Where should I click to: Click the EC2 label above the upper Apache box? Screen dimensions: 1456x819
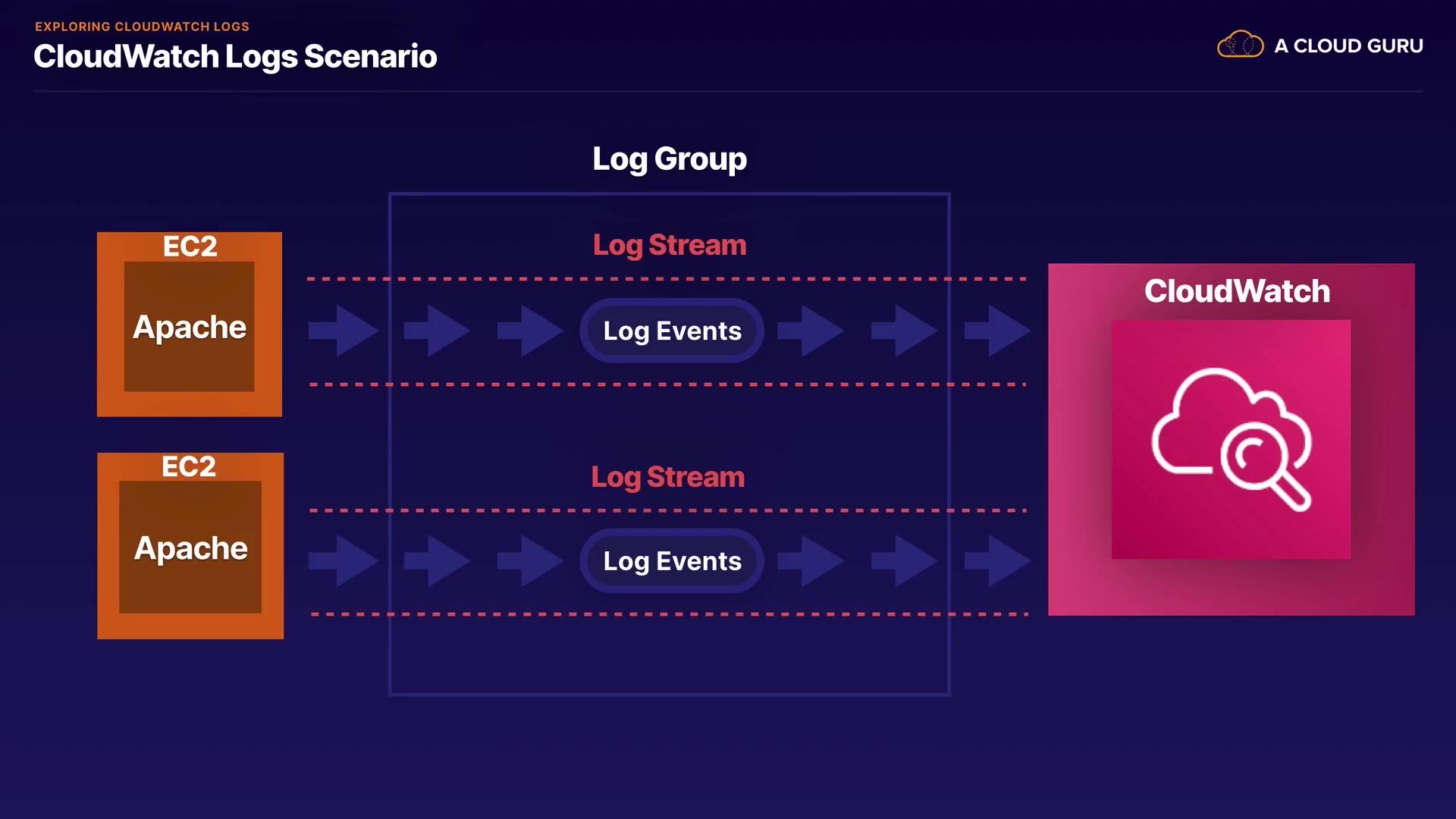click(x=190, y=246)
